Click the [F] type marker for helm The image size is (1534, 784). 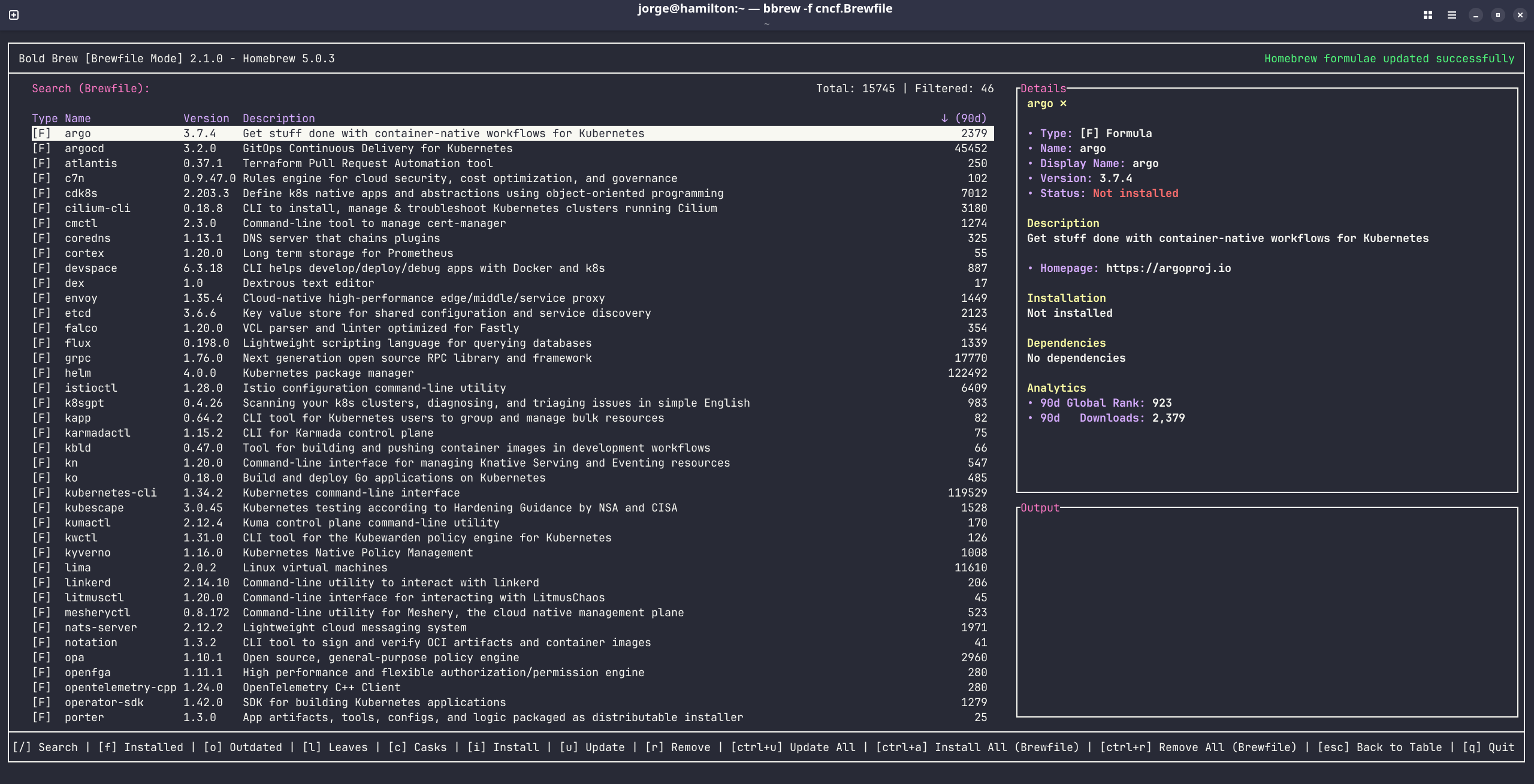point(41,373)
